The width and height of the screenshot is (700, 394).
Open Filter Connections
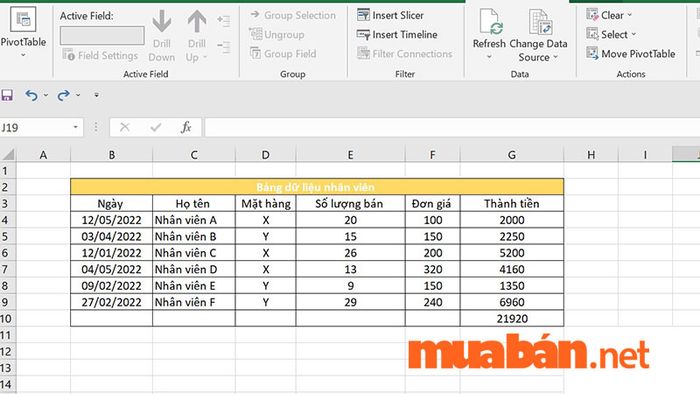[404, 54]
